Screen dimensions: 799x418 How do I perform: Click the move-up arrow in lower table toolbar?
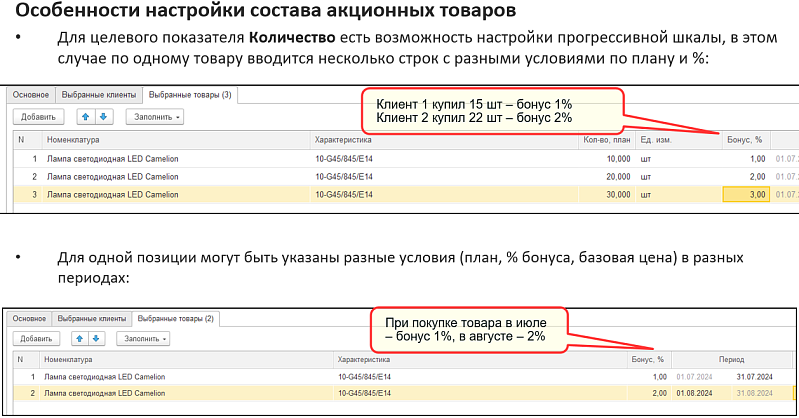pyautogui.click(x=79, y=338)
